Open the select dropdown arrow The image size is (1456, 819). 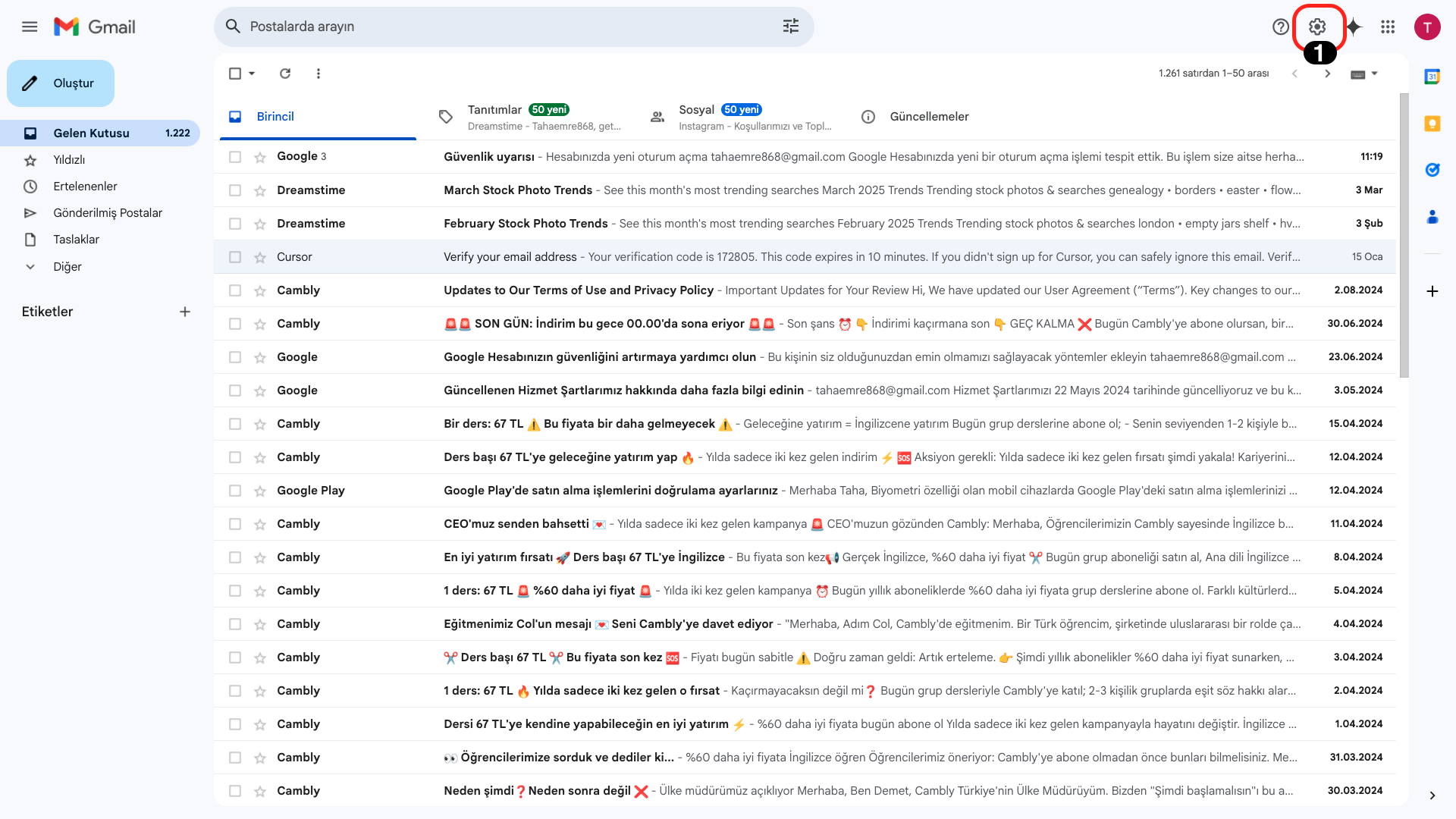[x=252, y=74]
